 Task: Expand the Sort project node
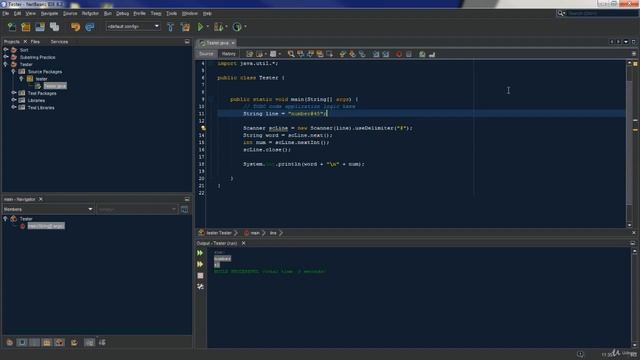click(6, 50)
